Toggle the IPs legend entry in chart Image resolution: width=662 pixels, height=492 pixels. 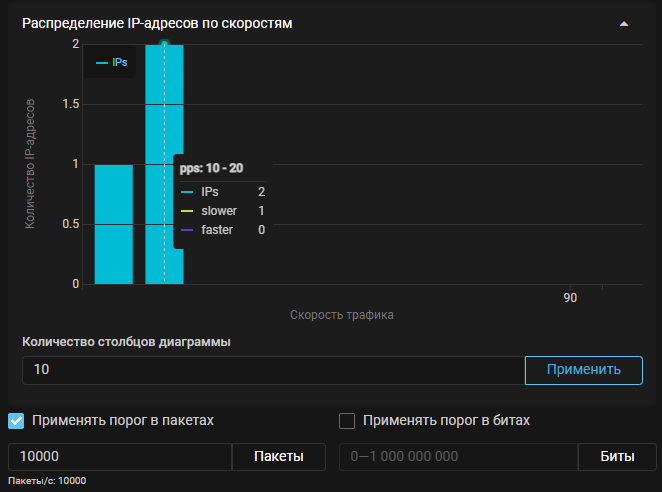click(111, 62)
